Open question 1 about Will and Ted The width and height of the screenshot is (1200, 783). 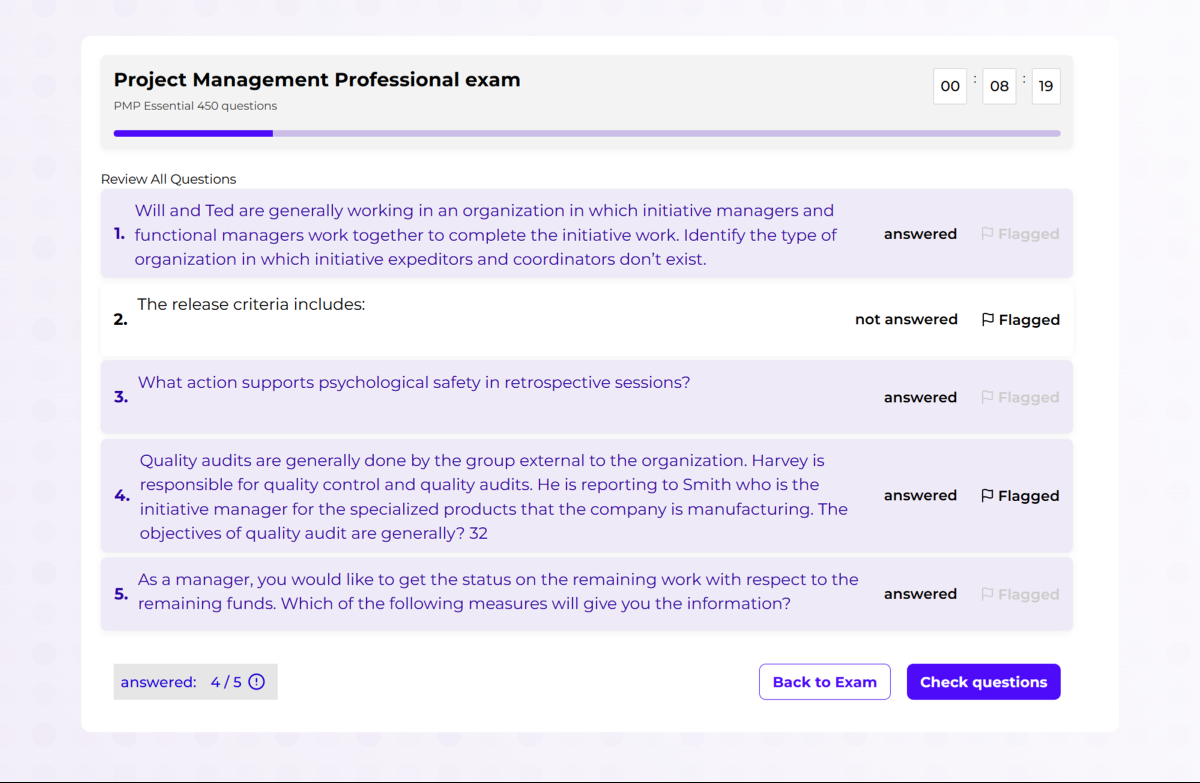click(x=486, y=235)
